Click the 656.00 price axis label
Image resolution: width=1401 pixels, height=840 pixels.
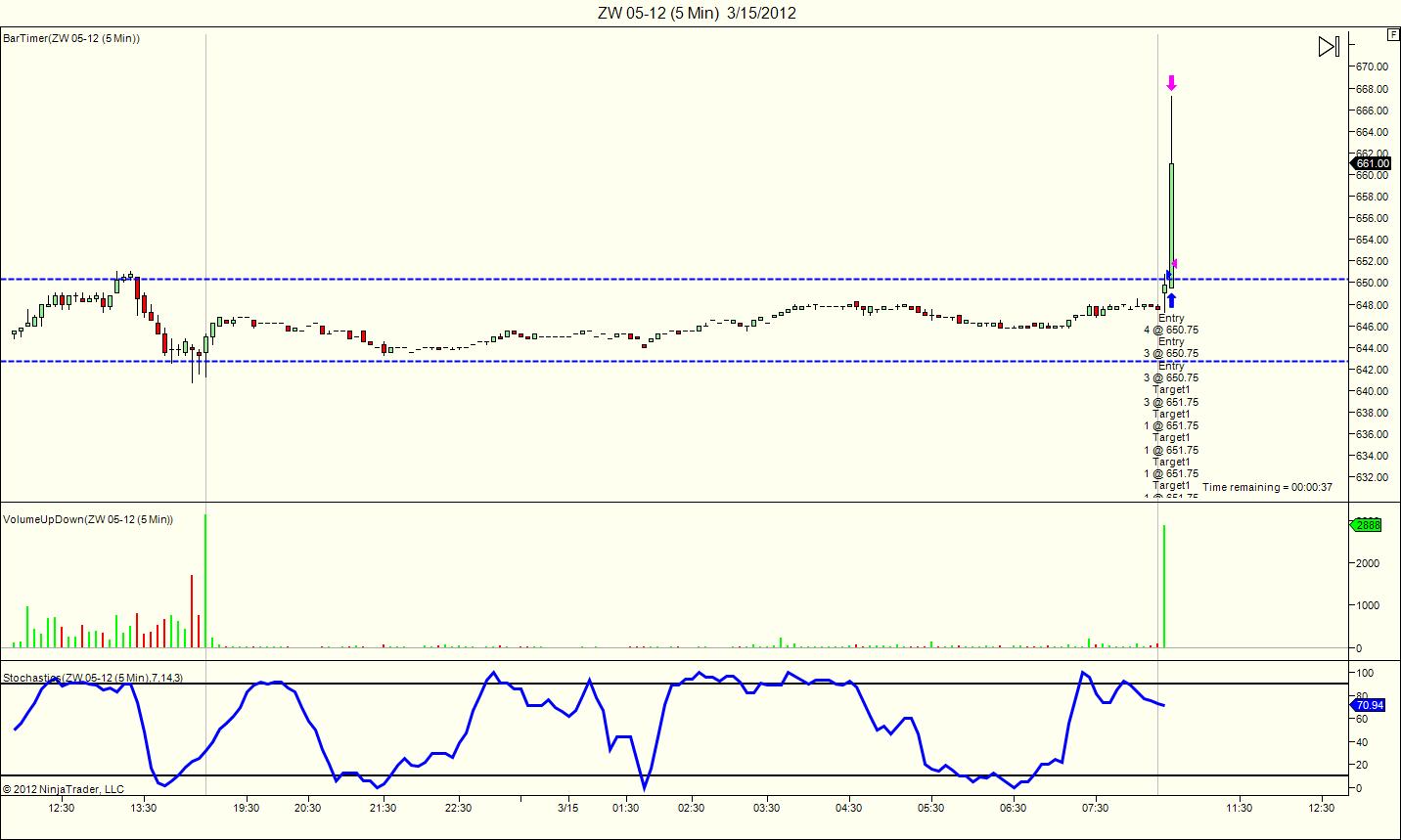tap(1373, 218)
